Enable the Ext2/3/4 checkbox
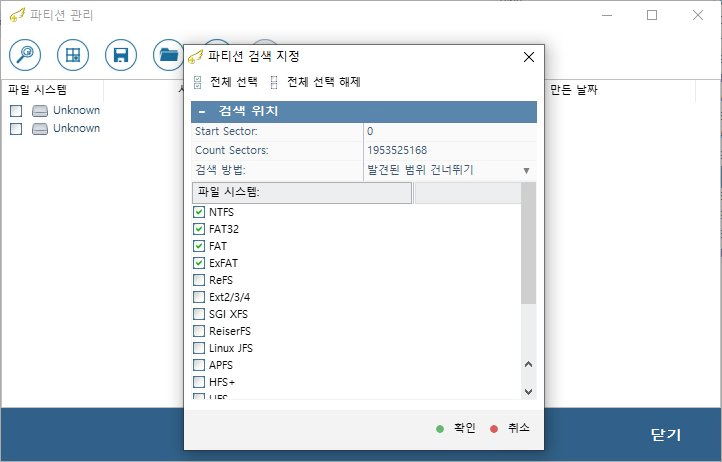The width and height of the screenshot is (722, 462). click(x=199, y=297)
